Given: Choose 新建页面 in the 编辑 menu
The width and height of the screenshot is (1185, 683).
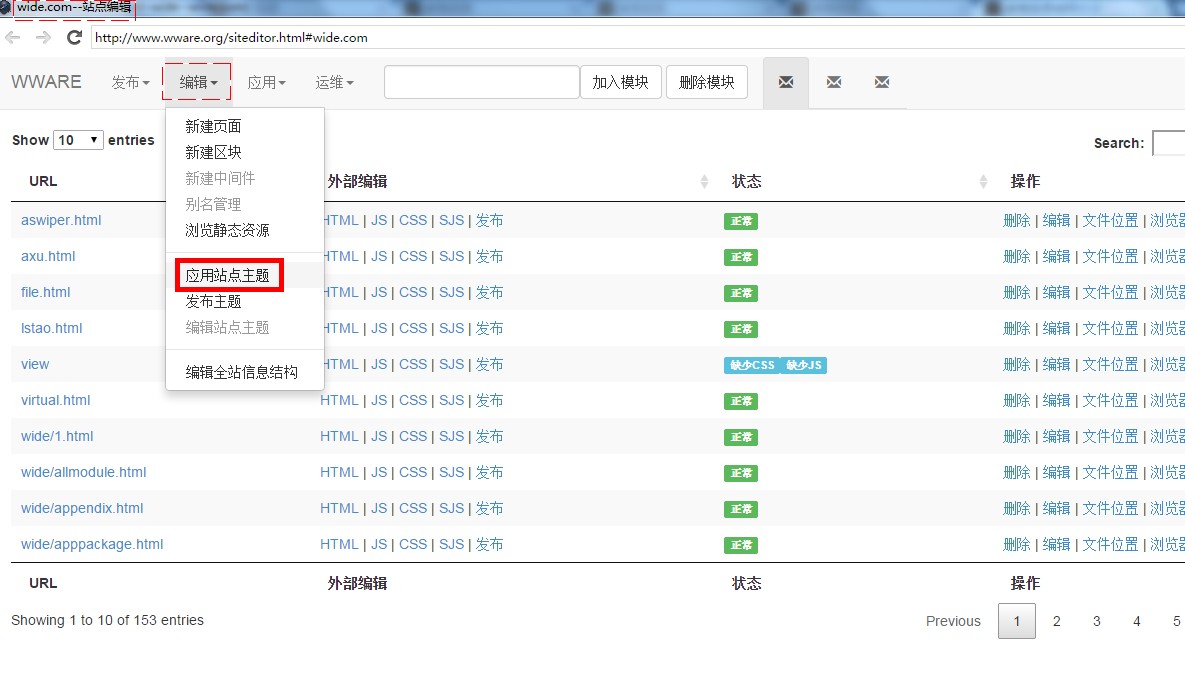Looking at the screenshot, I should click(213, 126).
